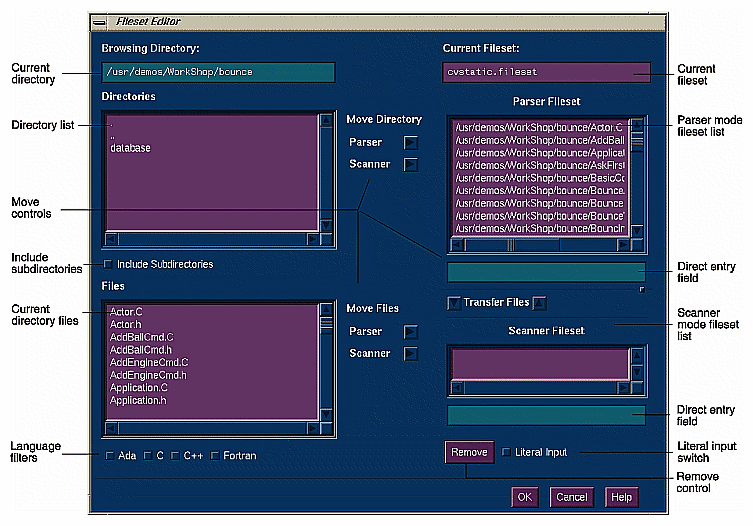753x526 pixels.
Task: Click Directories list scroll down arrow
Action: (x=326, y=225)
